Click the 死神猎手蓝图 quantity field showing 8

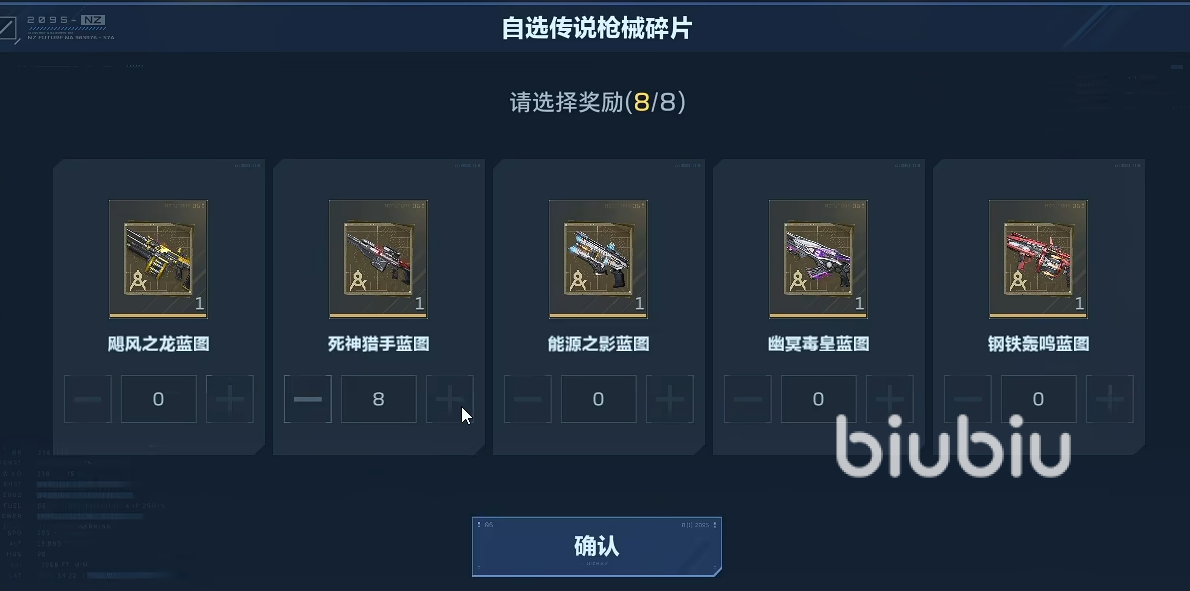coord(379,399)
